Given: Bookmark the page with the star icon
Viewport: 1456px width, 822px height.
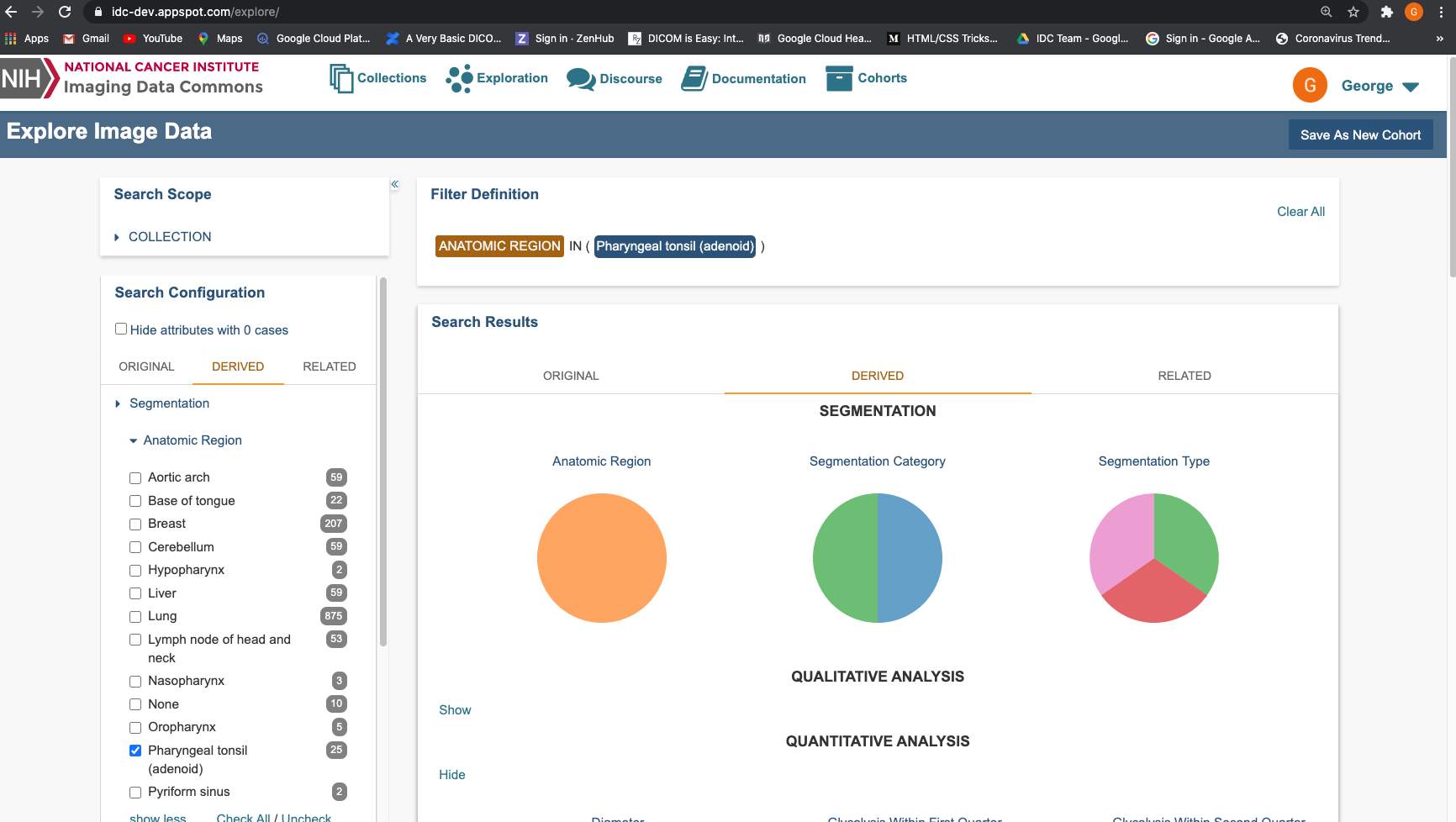Looking at the screenshot, I should pyautogui.click(x=1353, y=12).
